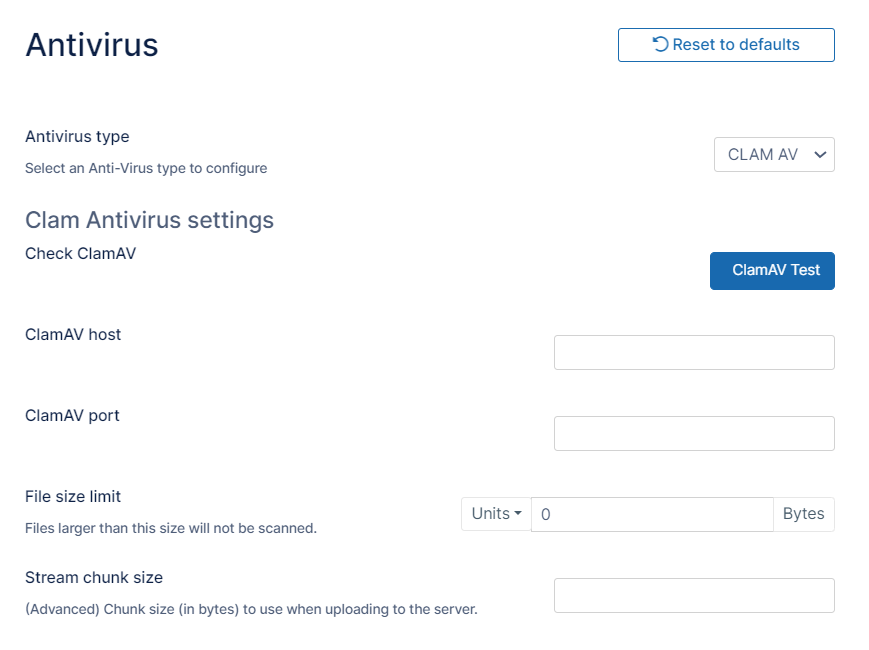
Task: Click the Check ClamAV label
Action: tap(80, 253)
